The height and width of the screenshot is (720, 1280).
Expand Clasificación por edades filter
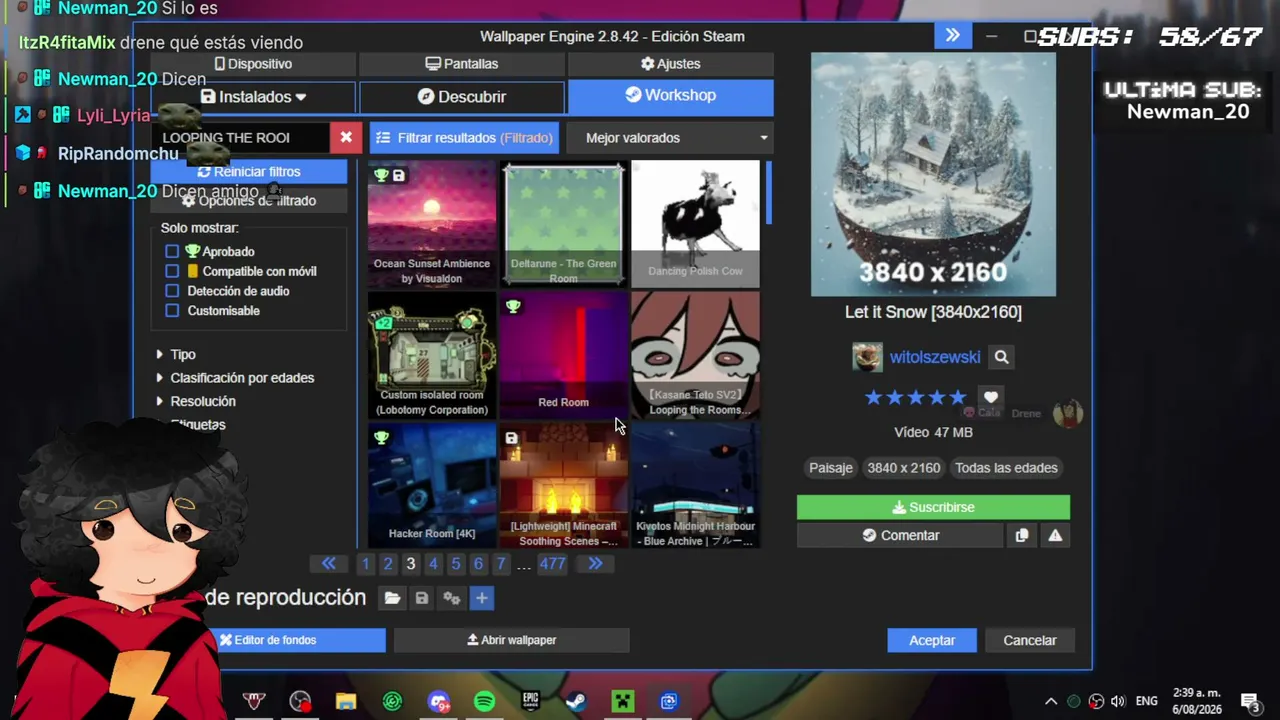(x=235, y=378)
